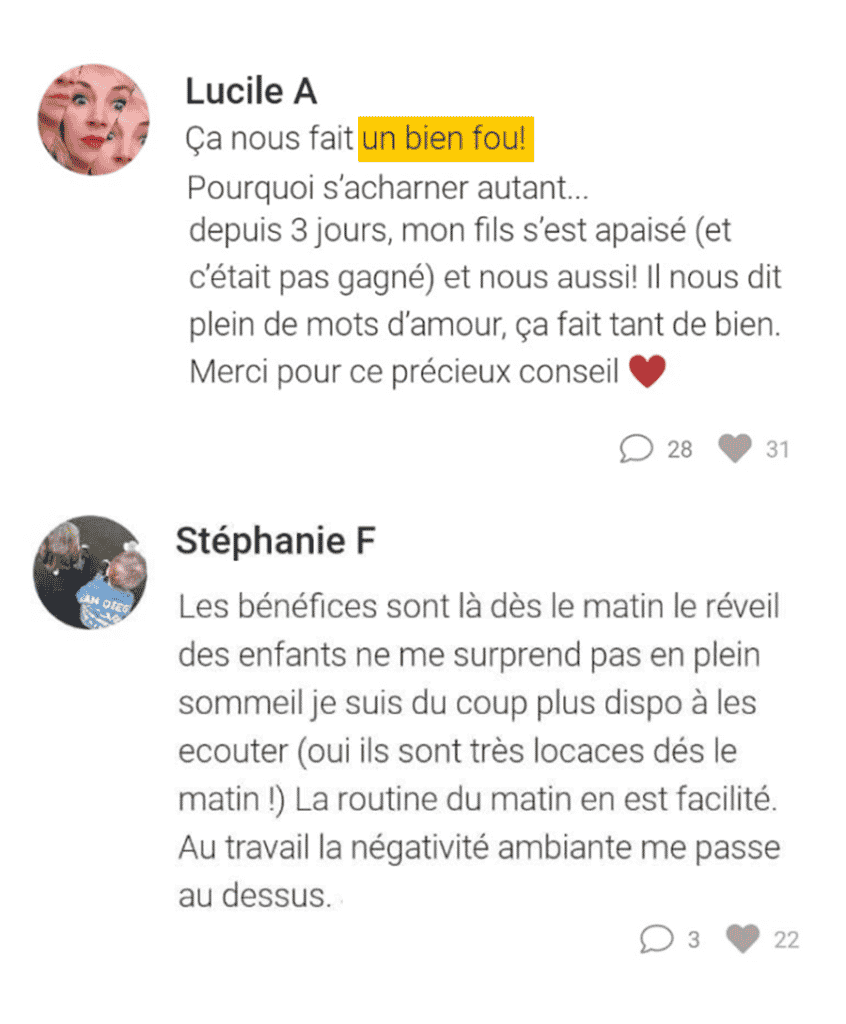Click highlighted text 'un bien fou!'

[x=447, y=141]
